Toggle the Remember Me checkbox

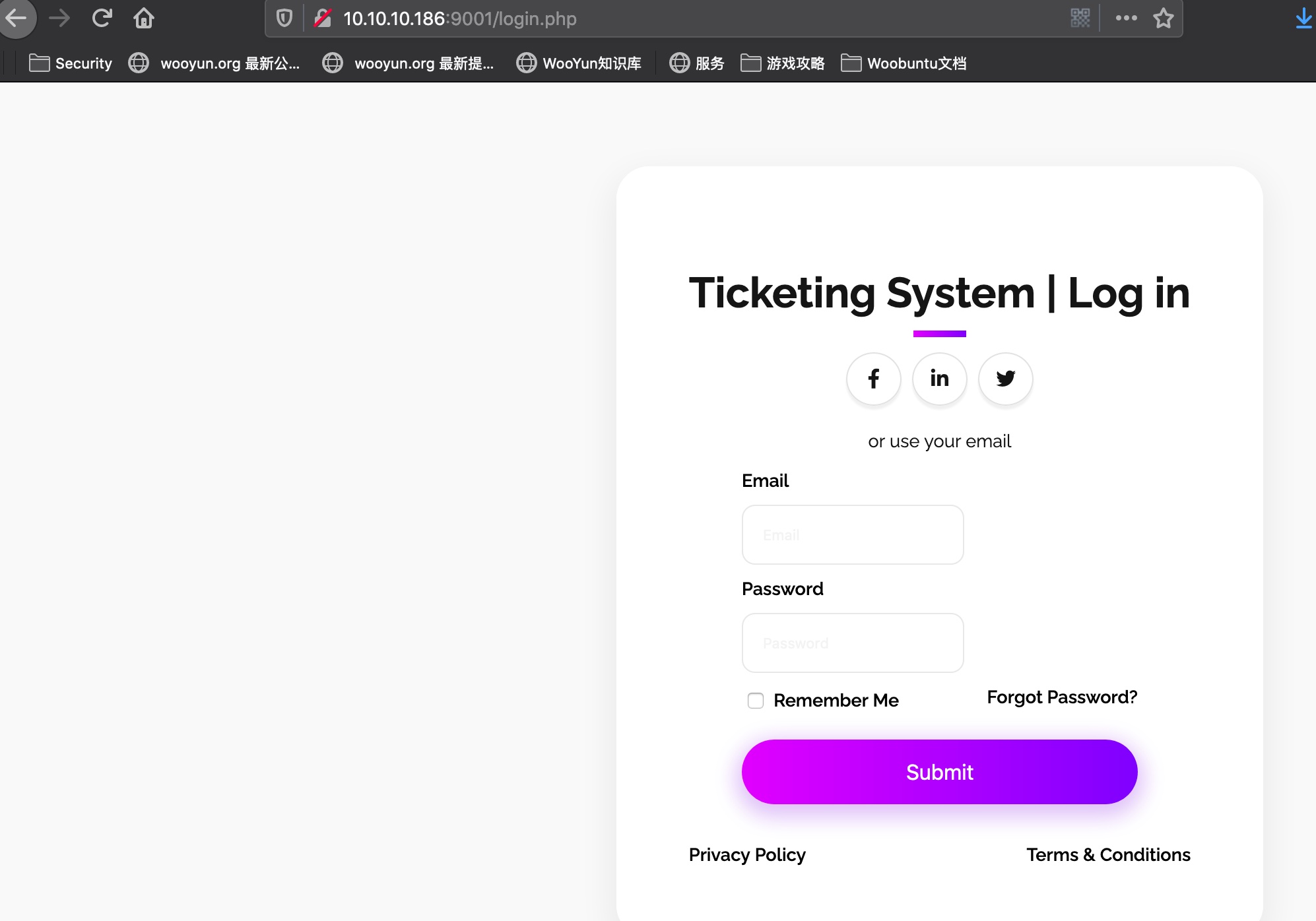coord(755,701)
